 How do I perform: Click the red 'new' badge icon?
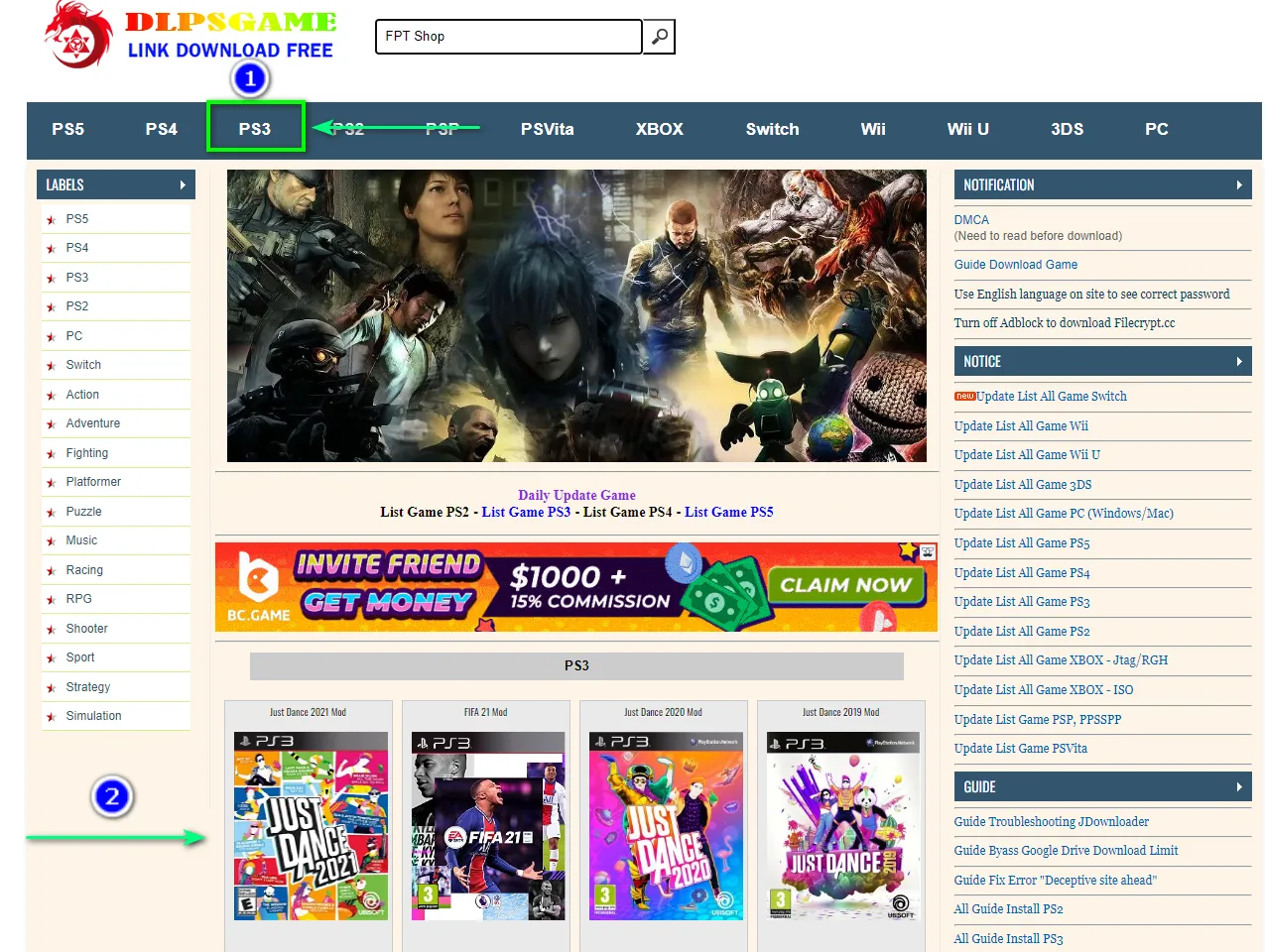[964, 397]
